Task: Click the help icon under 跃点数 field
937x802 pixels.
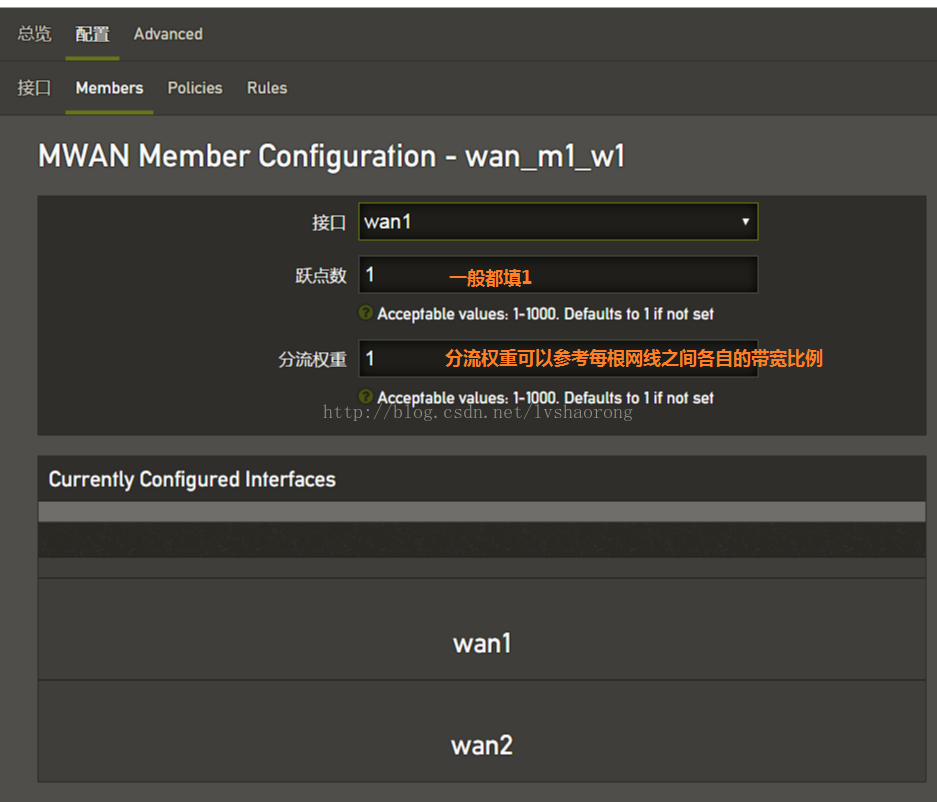Action: pyautogui.click(x=365, y=313)
